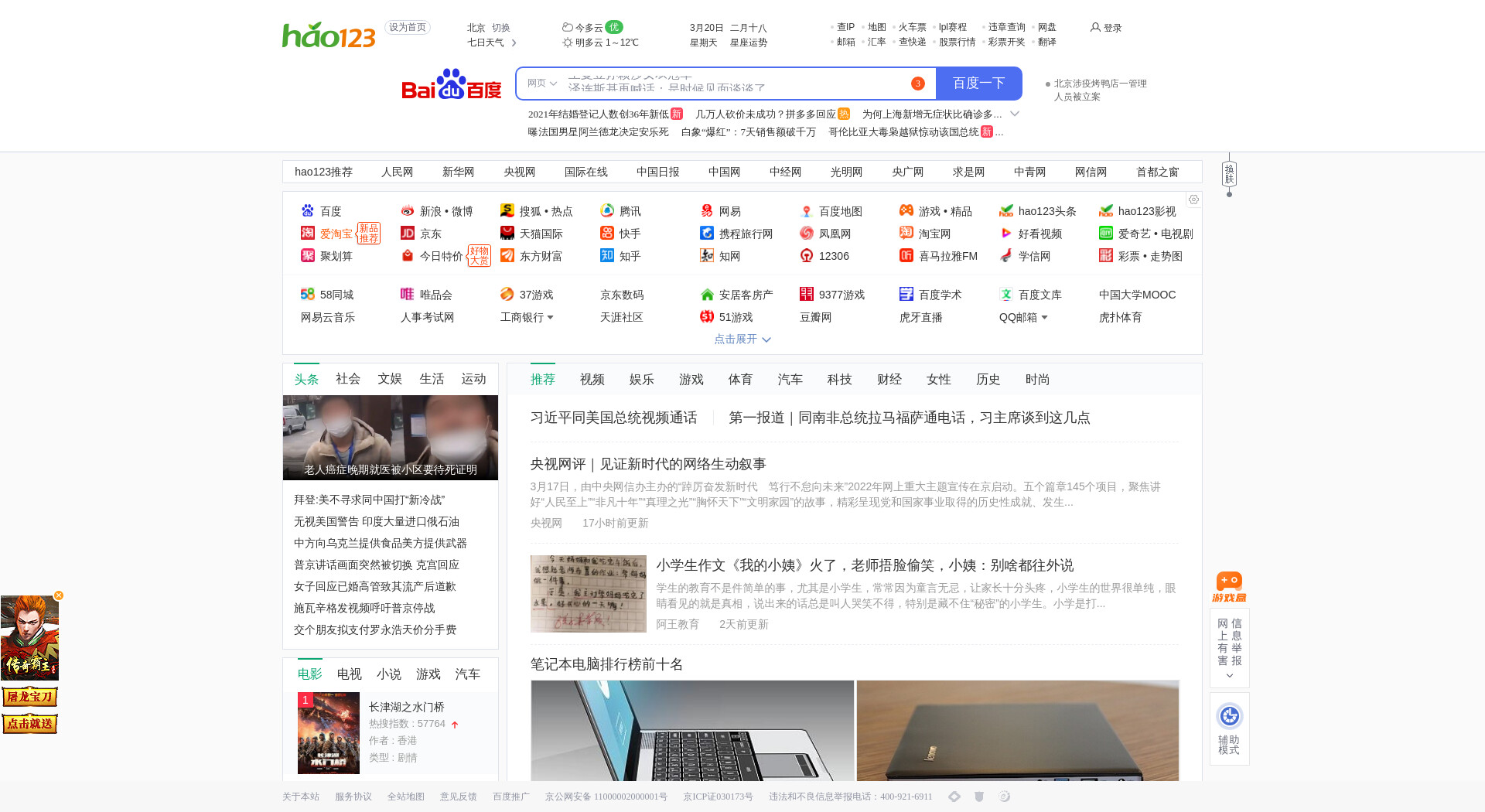Screen dimensions: 1485x812
Task: Click the hao123 logo
Action: pos(329,35)
